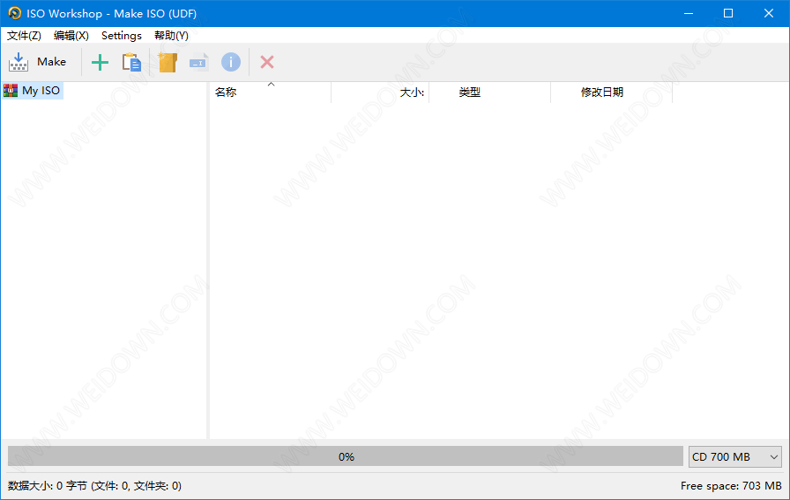Screen dimensions: 790x500
Task: Click the 0% capacity progress bar
Action: pyautogui.click(x=346, y=457)
